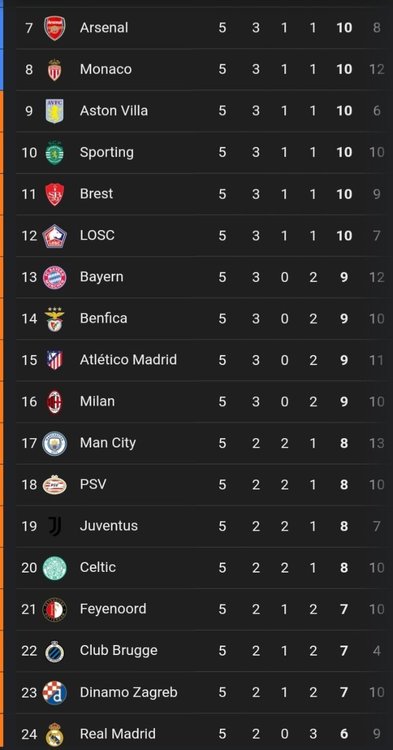
Task: Open the Brest team link
Action: pos(96,194)
